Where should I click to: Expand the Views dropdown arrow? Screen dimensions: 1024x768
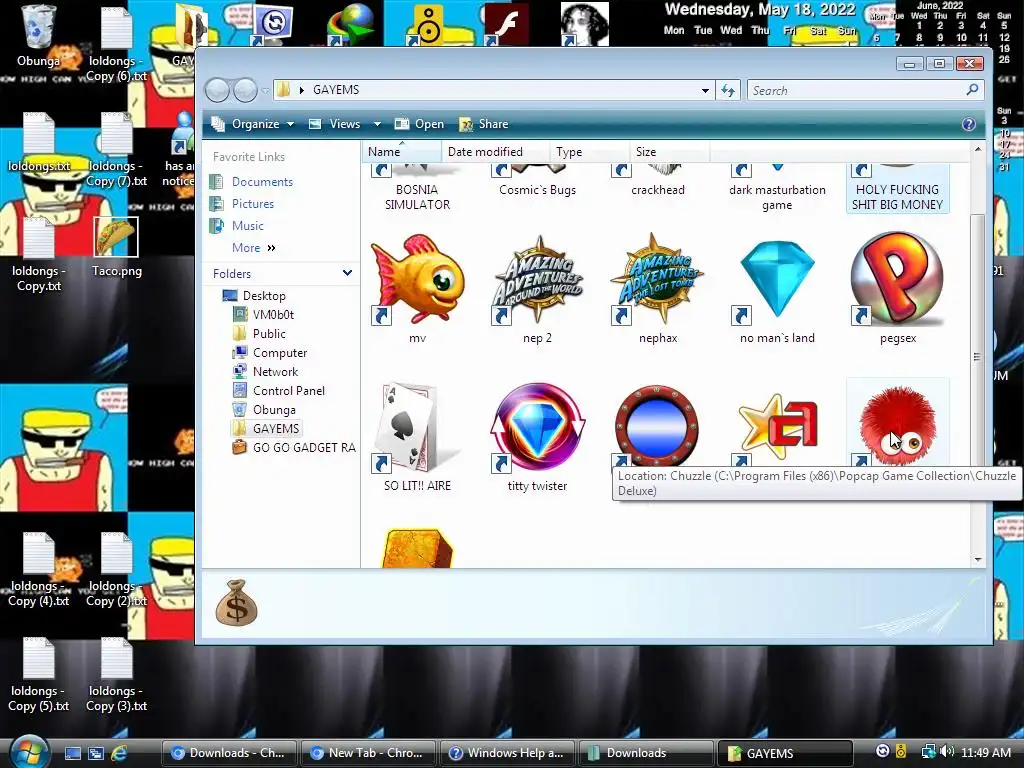[377, 124]
